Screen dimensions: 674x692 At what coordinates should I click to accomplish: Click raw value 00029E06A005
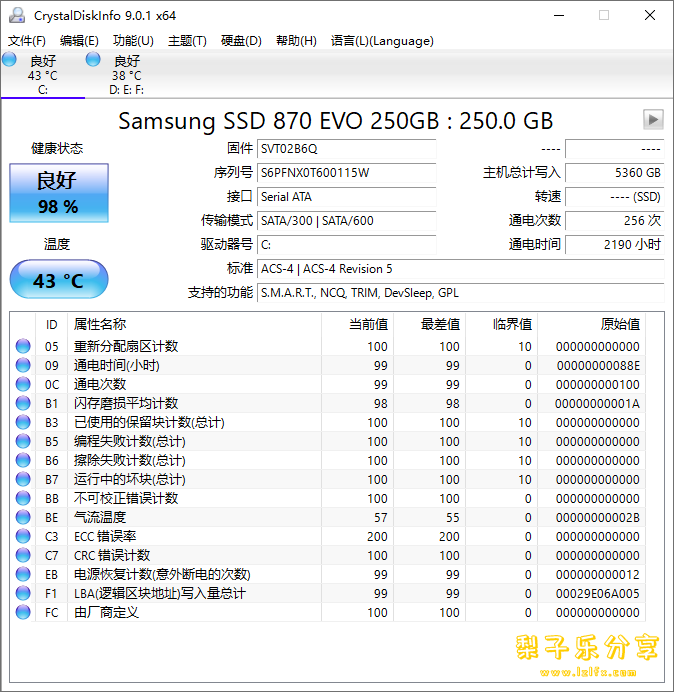(598, 594)
